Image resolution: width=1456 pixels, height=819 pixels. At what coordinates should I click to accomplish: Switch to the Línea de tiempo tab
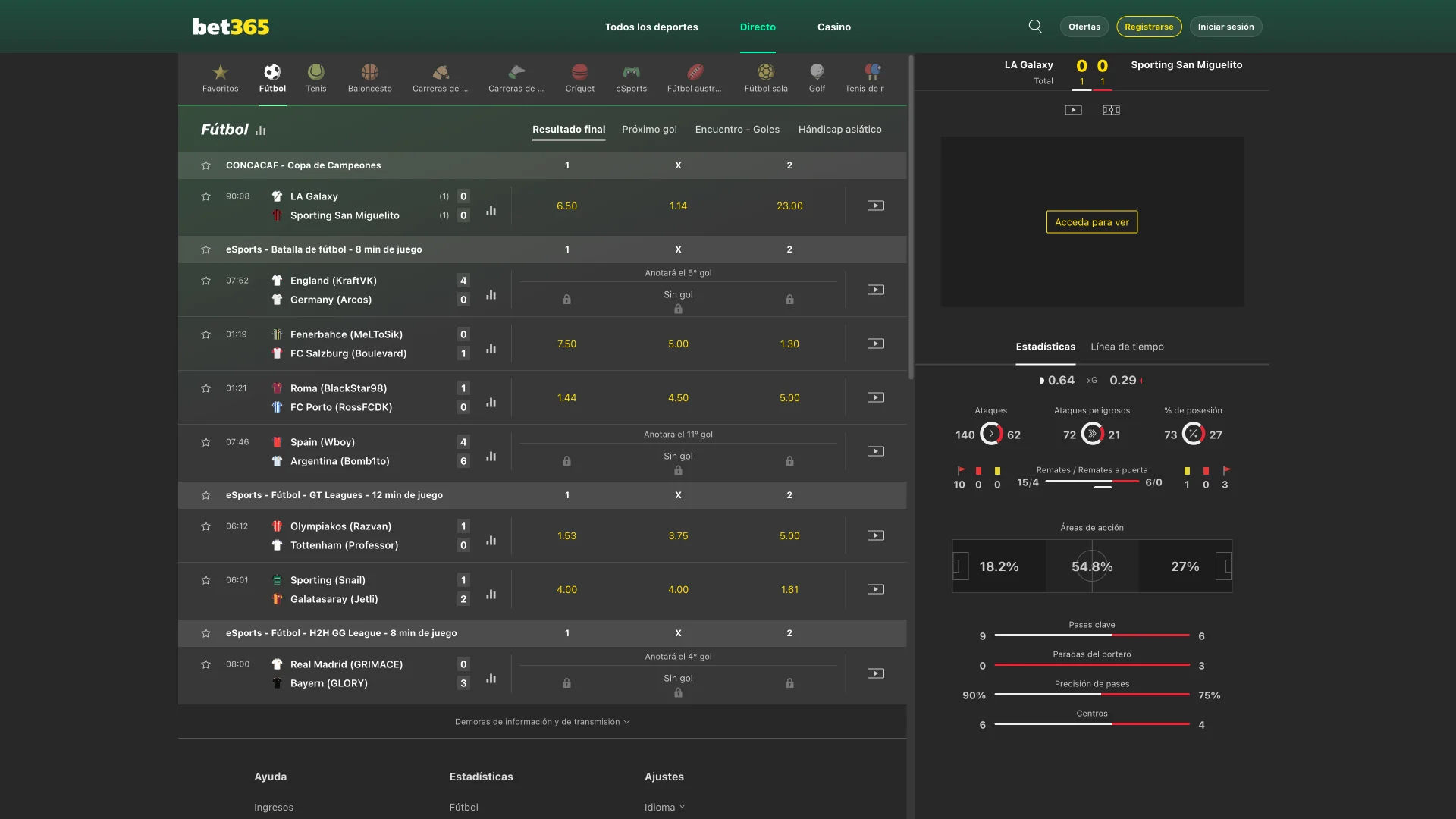click(x=1127, y=347)
